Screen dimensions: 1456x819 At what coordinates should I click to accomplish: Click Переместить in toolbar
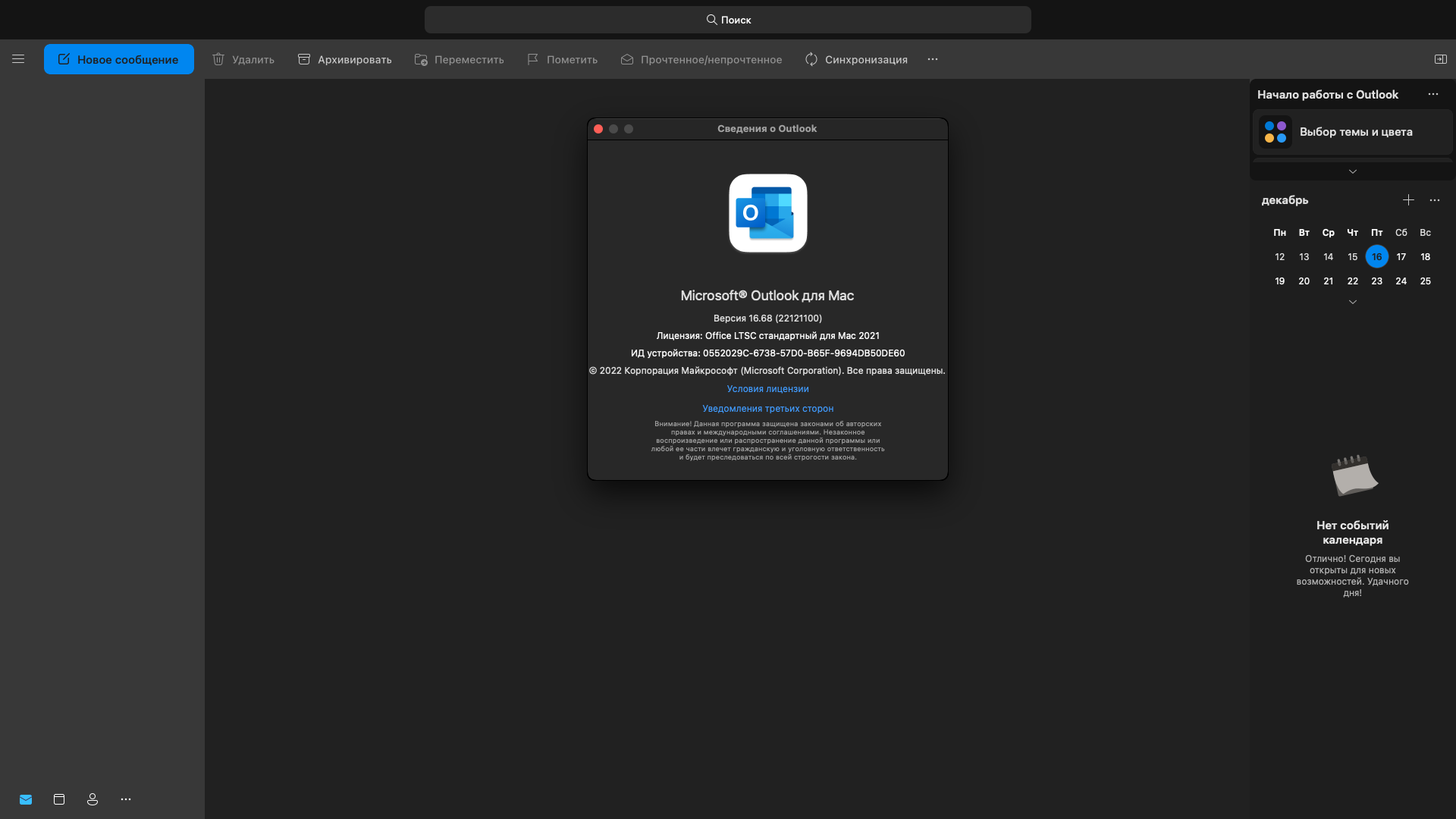[x=460, y=59]
